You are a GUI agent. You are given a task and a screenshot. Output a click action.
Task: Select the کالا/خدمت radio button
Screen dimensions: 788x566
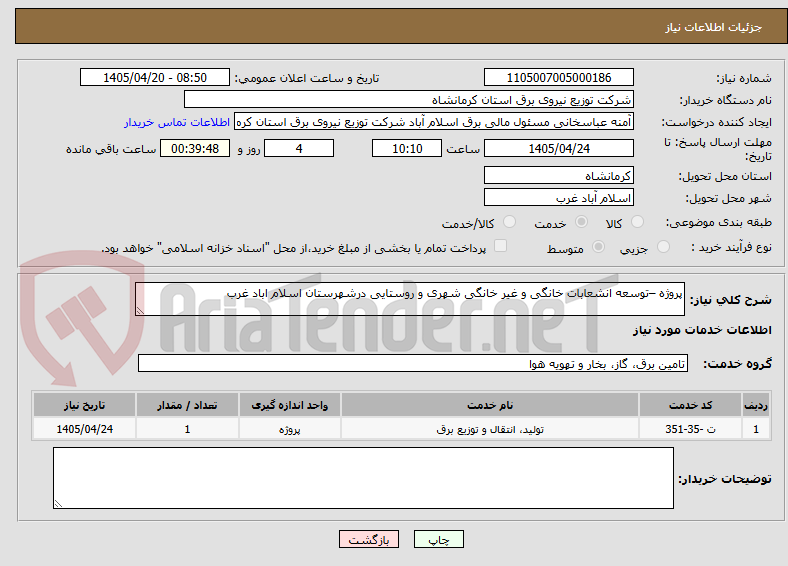tap(509, 222)
